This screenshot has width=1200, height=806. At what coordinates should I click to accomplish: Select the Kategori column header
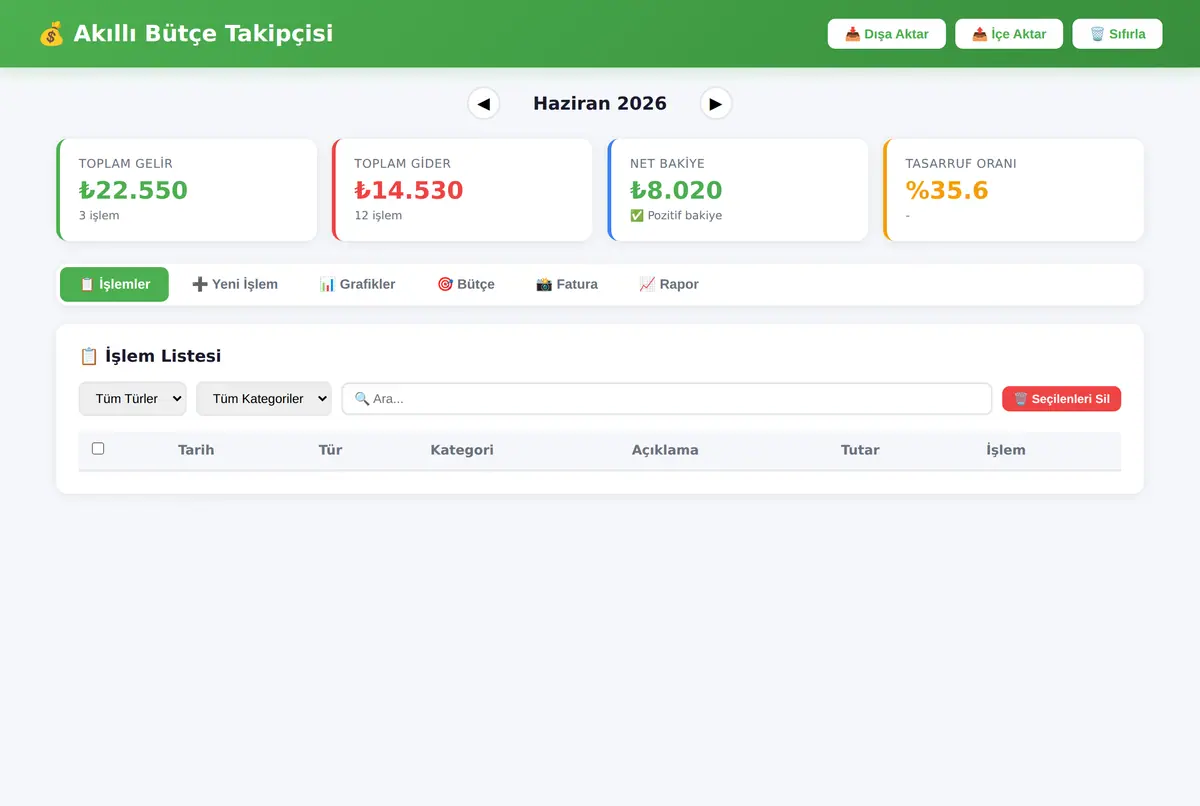click(462, 450)
